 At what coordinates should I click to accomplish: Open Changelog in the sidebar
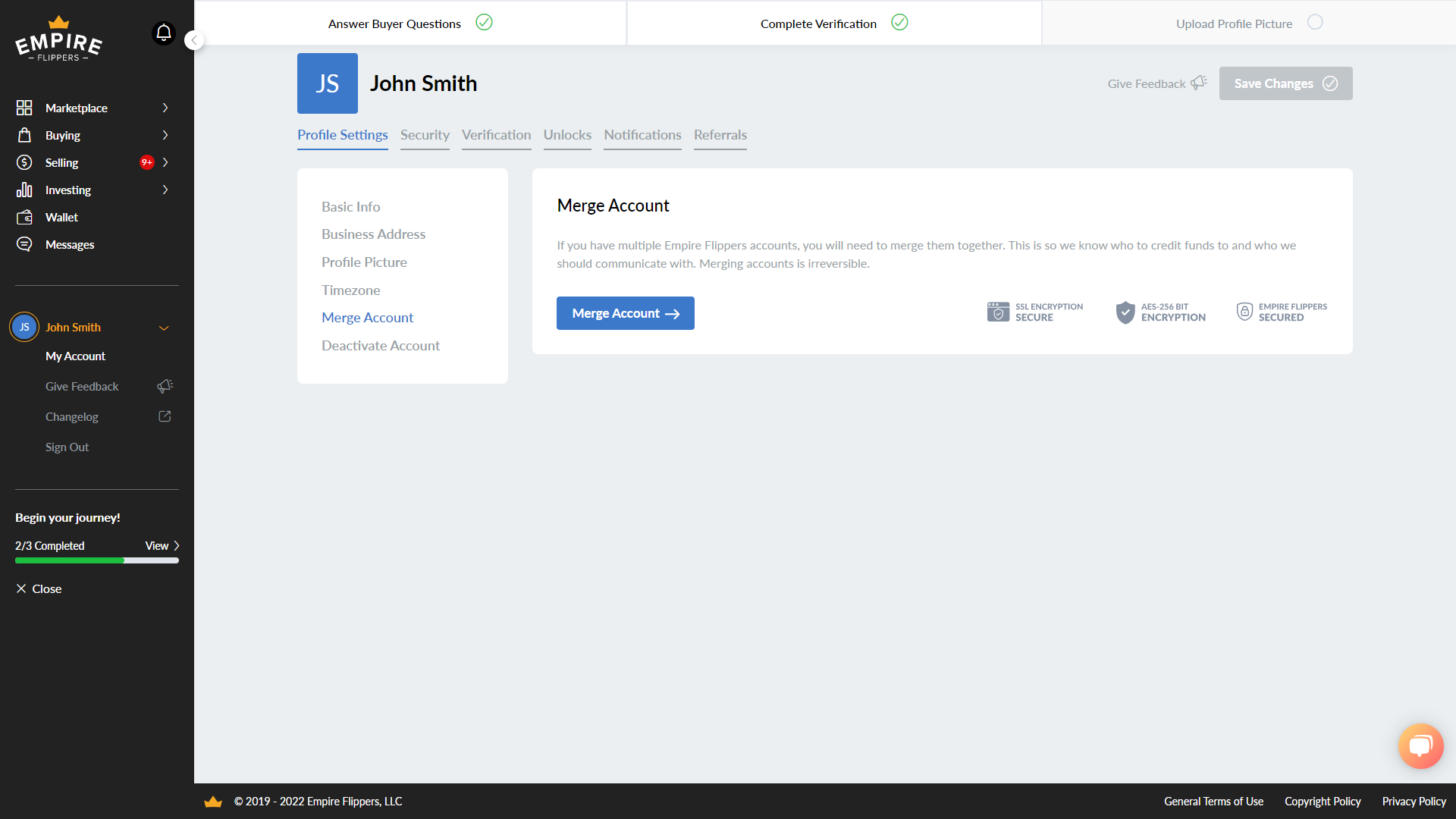71,416
